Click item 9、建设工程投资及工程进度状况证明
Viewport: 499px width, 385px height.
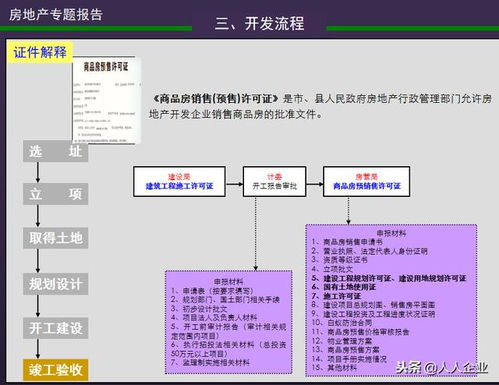(x=373, y=314)
